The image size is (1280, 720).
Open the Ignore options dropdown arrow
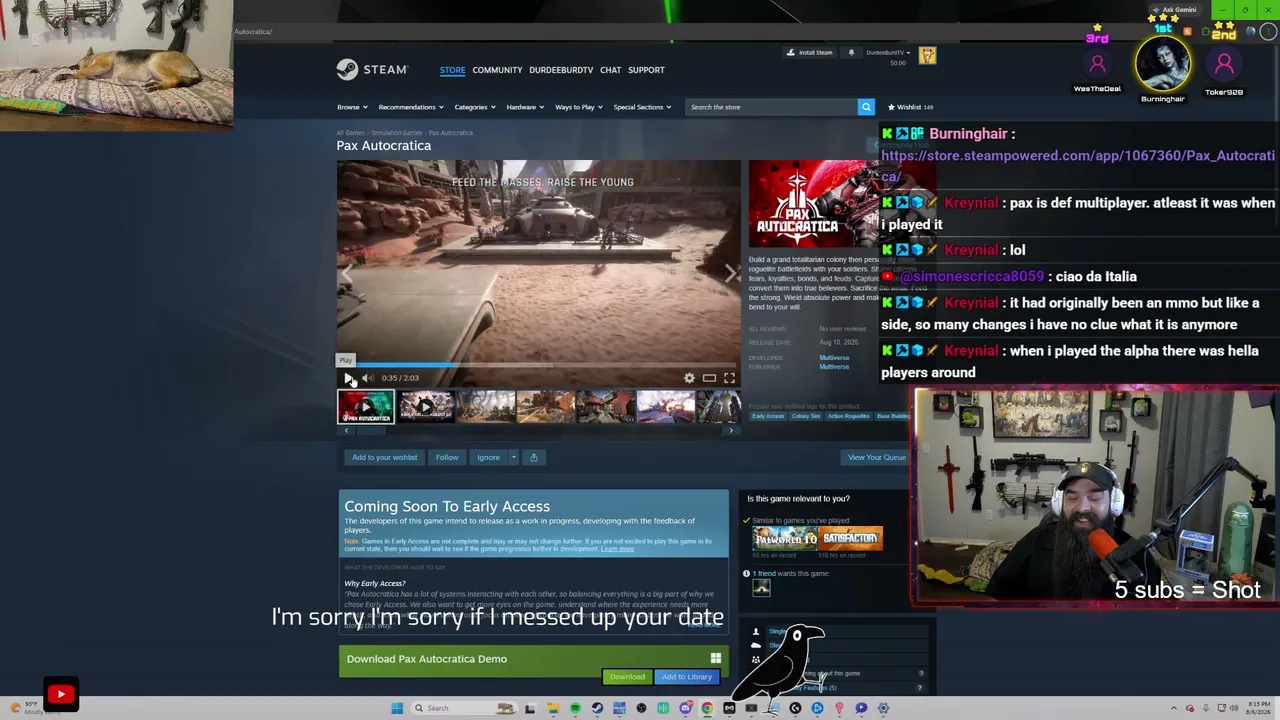coord(514,457)
